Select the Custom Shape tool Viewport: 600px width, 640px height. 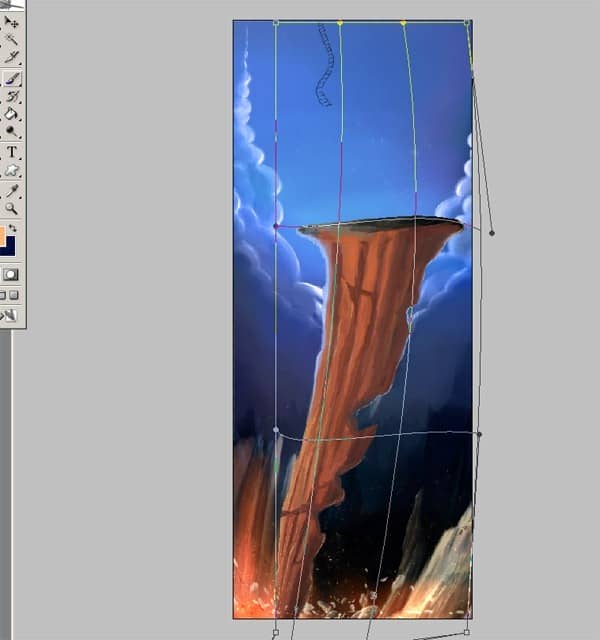[11, 171]
